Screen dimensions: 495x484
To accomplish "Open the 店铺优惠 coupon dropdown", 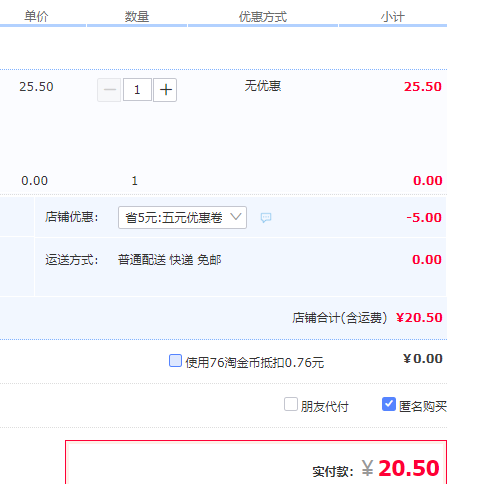I will coord(182,217).
